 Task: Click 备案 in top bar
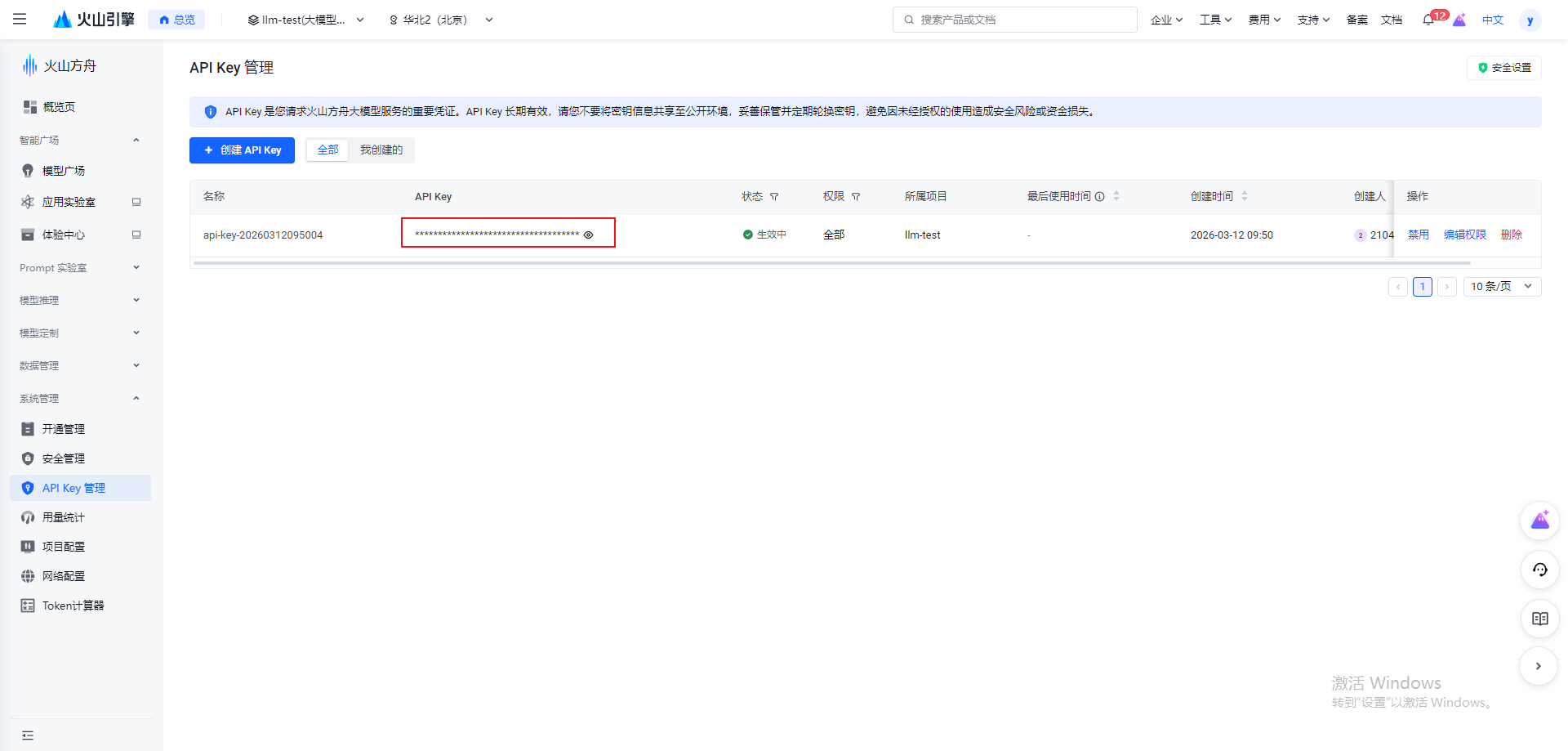click(x=1356, y=20)
